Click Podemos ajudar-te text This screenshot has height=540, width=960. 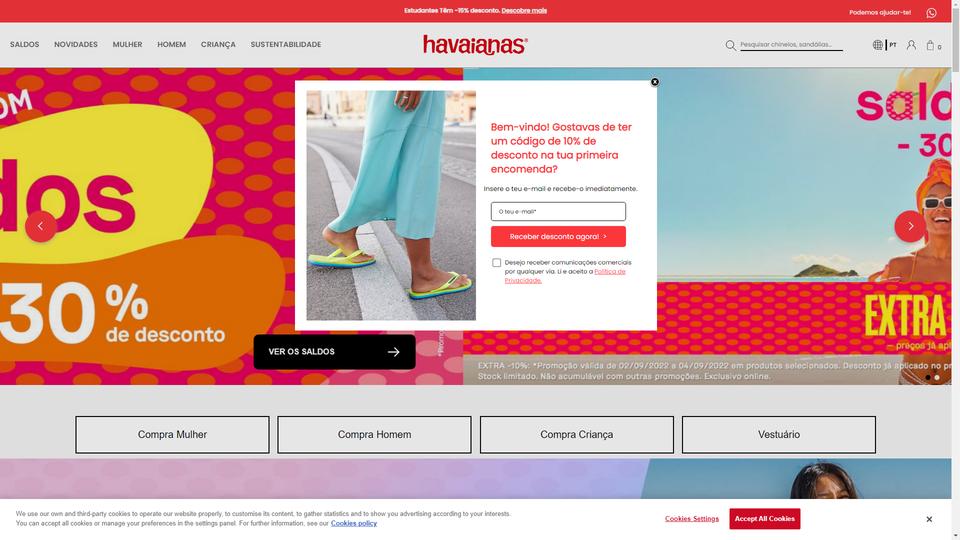[880, 13]
